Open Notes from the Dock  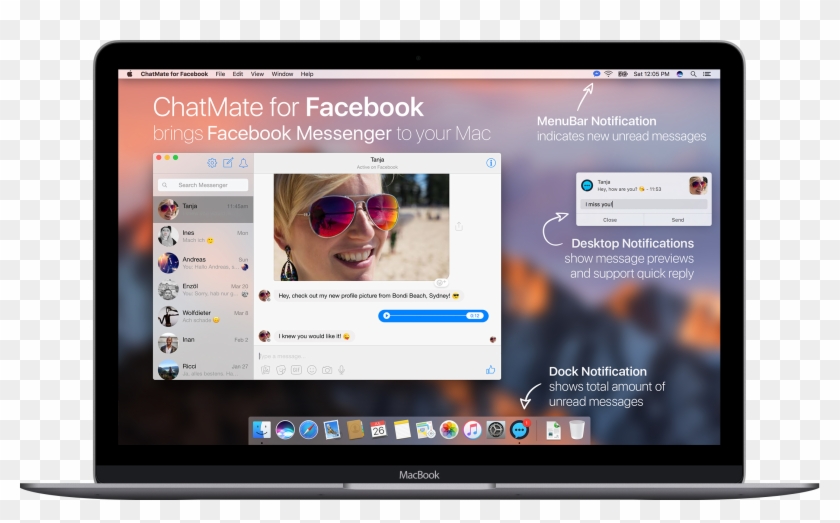402,429
